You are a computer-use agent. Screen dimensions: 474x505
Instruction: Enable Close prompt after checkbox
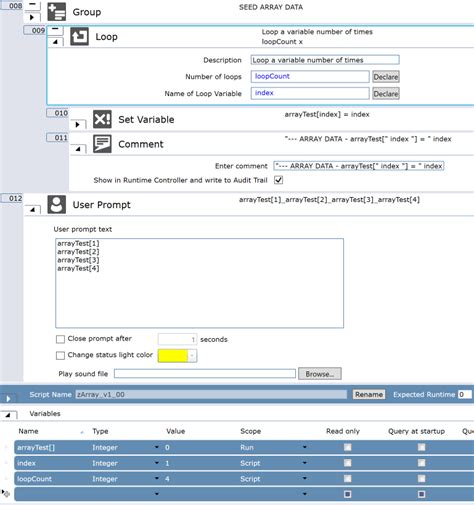60,339
